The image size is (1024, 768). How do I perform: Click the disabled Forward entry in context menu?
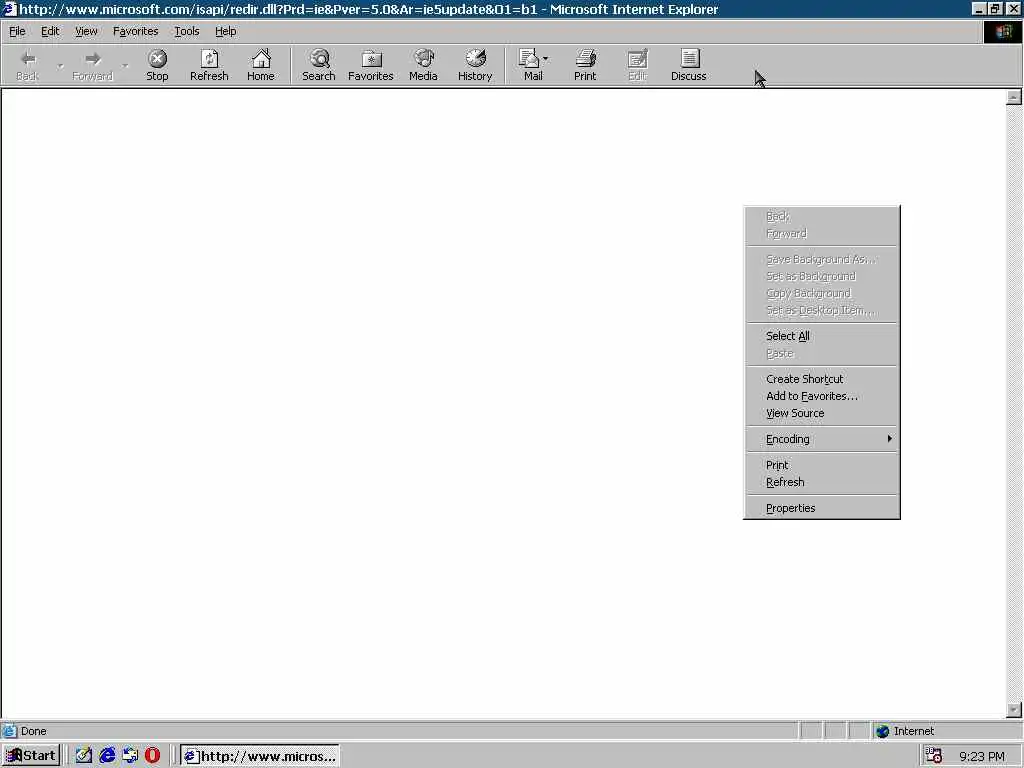(822, 233)
